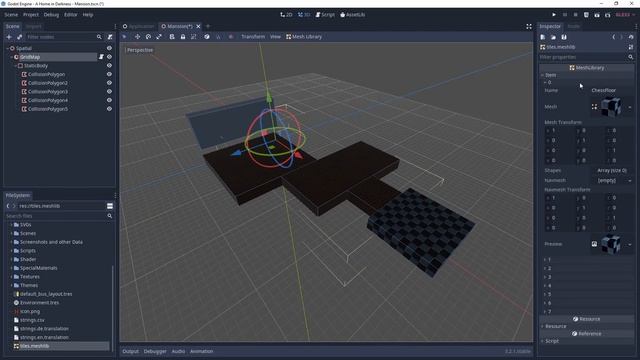Open the Scene menu
Image resolution: width=640 pixels, height=360 pixels.
click(11, 15)
